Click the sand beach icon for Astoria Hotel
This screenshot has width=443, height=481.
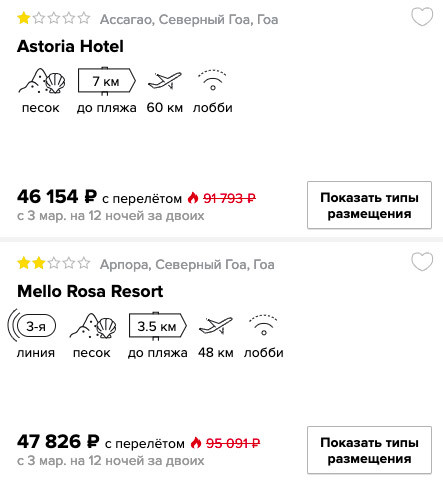(42, 81)
